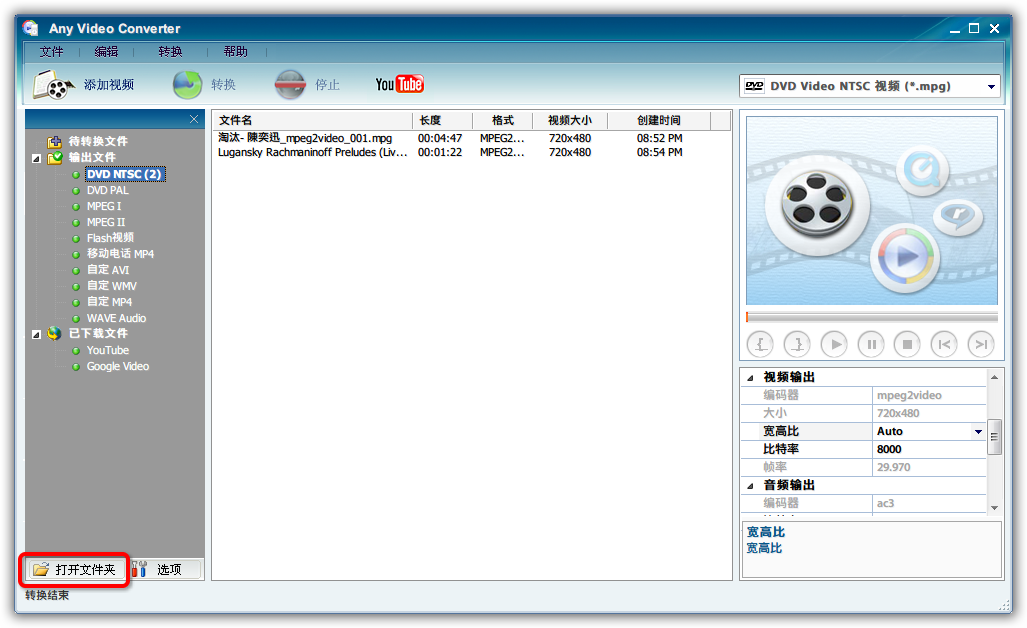
Task: Click the set end-point marker icon
Action: click(796, 344)
